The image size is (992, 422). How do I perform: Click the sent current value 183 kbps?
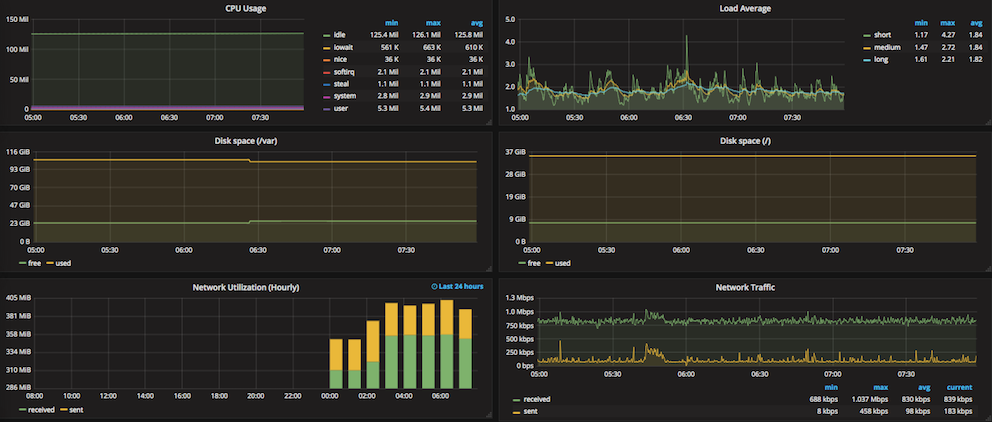click(x=958, y=411)
